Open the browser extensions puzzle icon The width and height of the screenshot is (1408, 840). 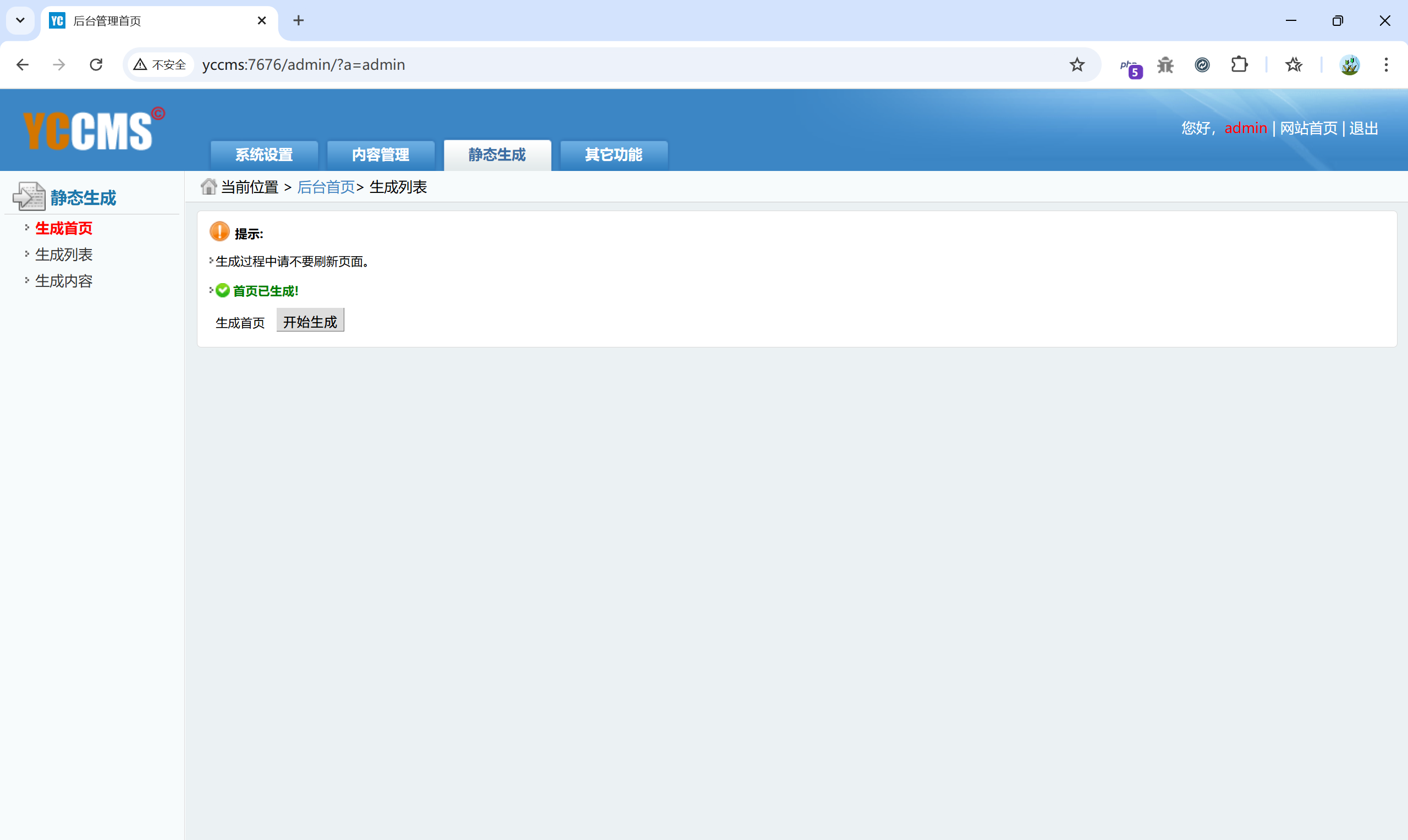coord(1239,64)
